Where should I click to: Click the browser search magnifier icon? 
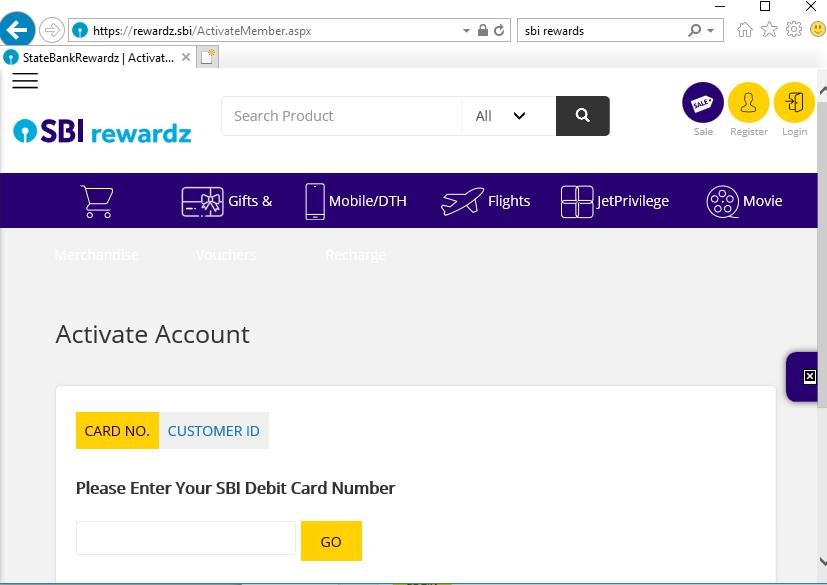695,31
